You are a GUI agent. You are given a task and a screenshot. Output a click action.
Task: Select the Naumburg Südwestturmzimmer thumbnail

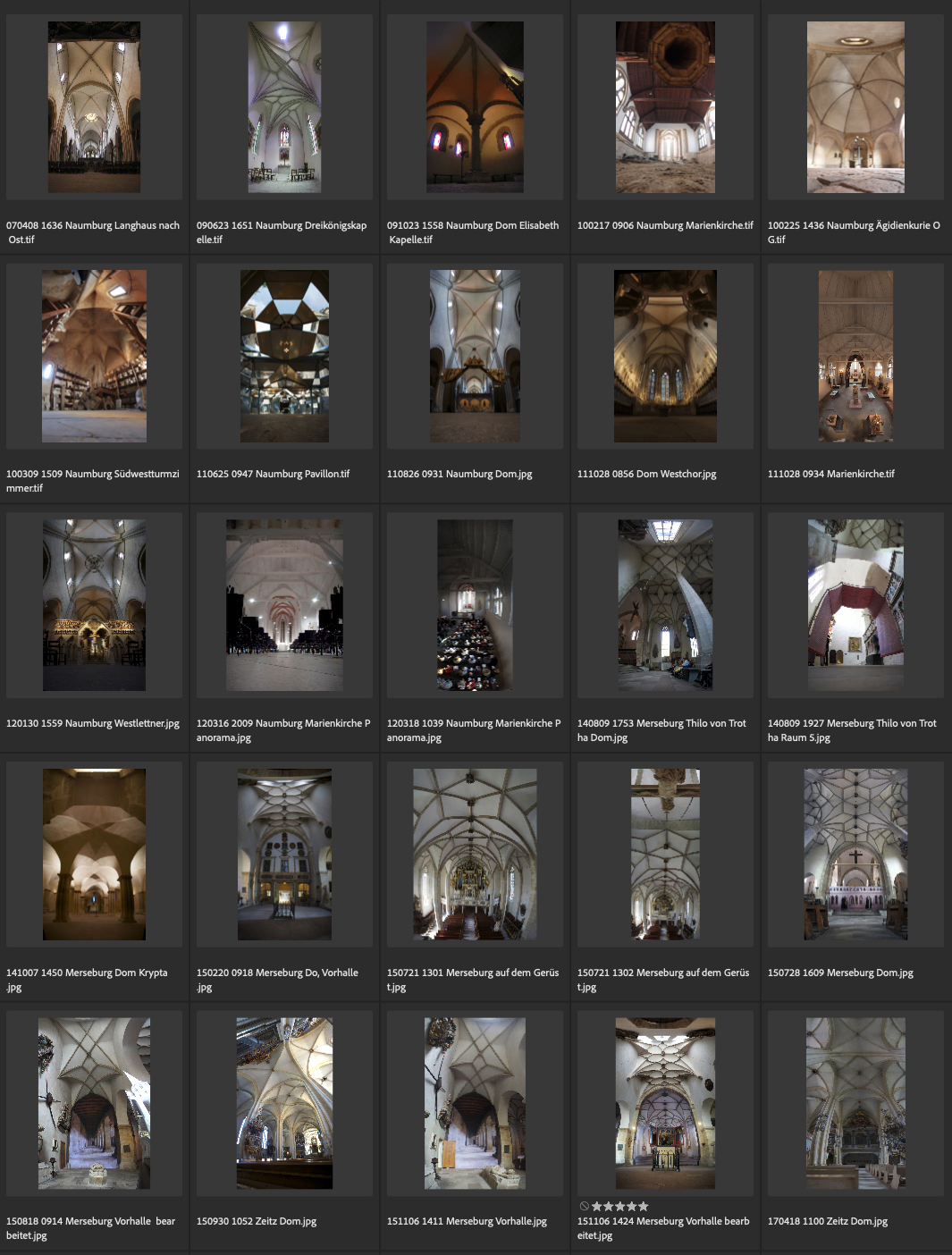(x=94, y=356)
